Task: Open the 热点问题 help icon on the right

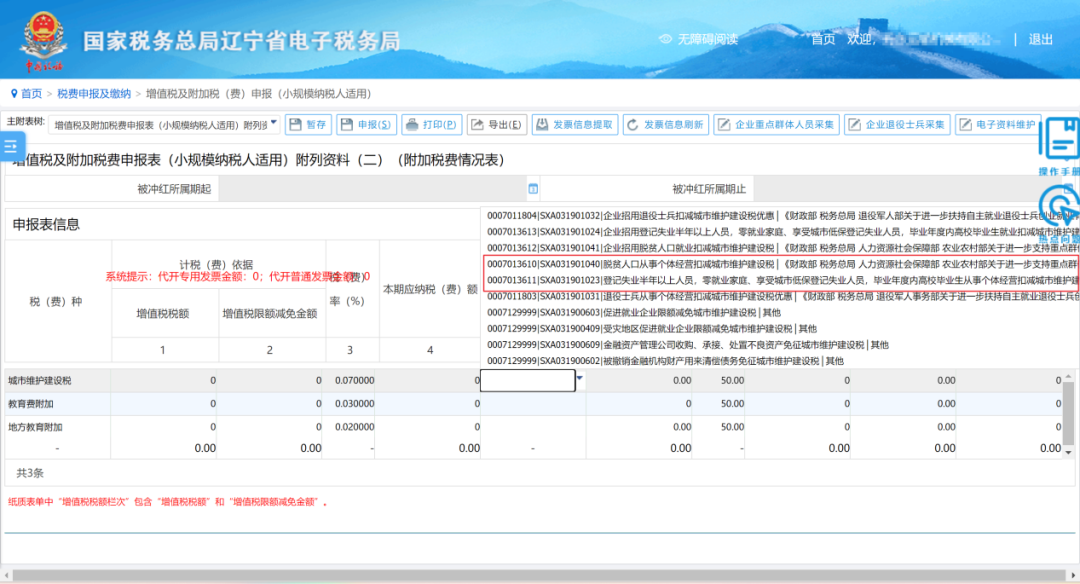Action: click(x=1059, y=213)
